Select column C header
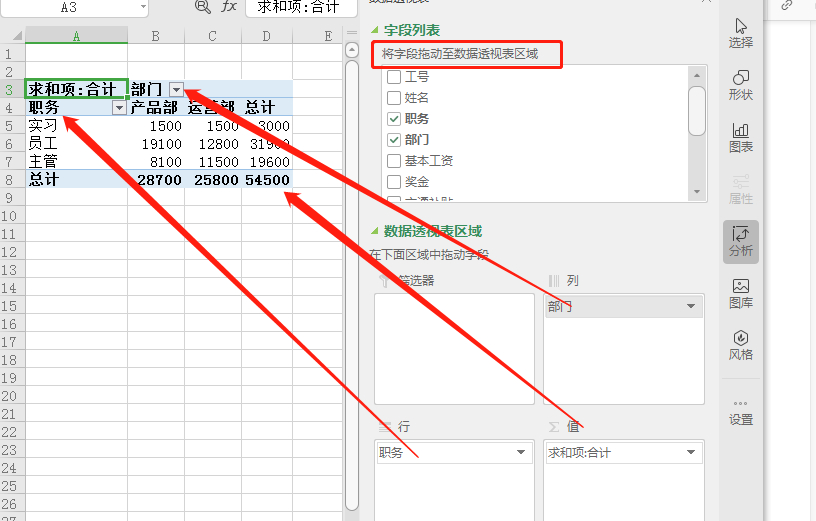816x521 pixels. pyautogui.click(x=212, y=36)
